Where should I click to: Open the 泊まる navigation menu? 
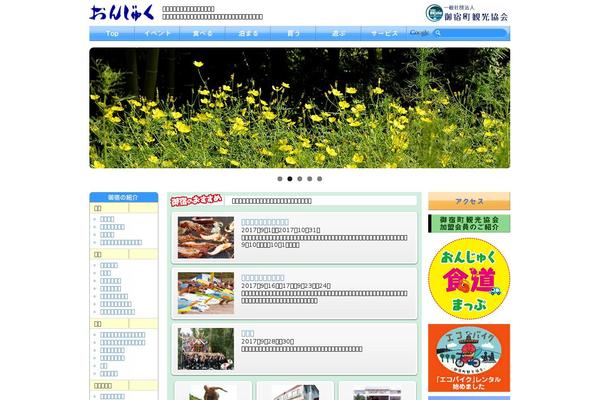tap(247, 33)
